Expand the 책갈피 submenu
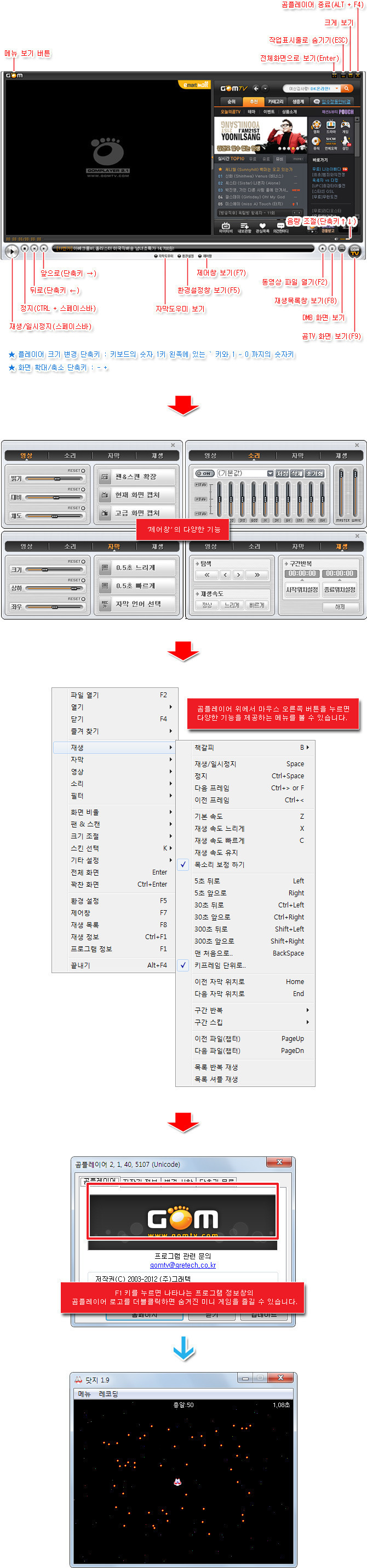Image resolution: width=367 pixels, height=1568 pixels. pos(245,747)
